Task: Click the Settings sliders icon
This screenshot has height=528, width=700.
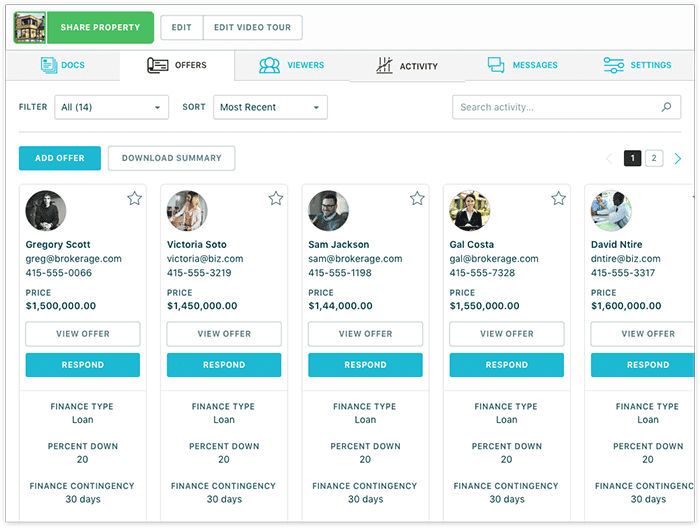Action: 613,66
